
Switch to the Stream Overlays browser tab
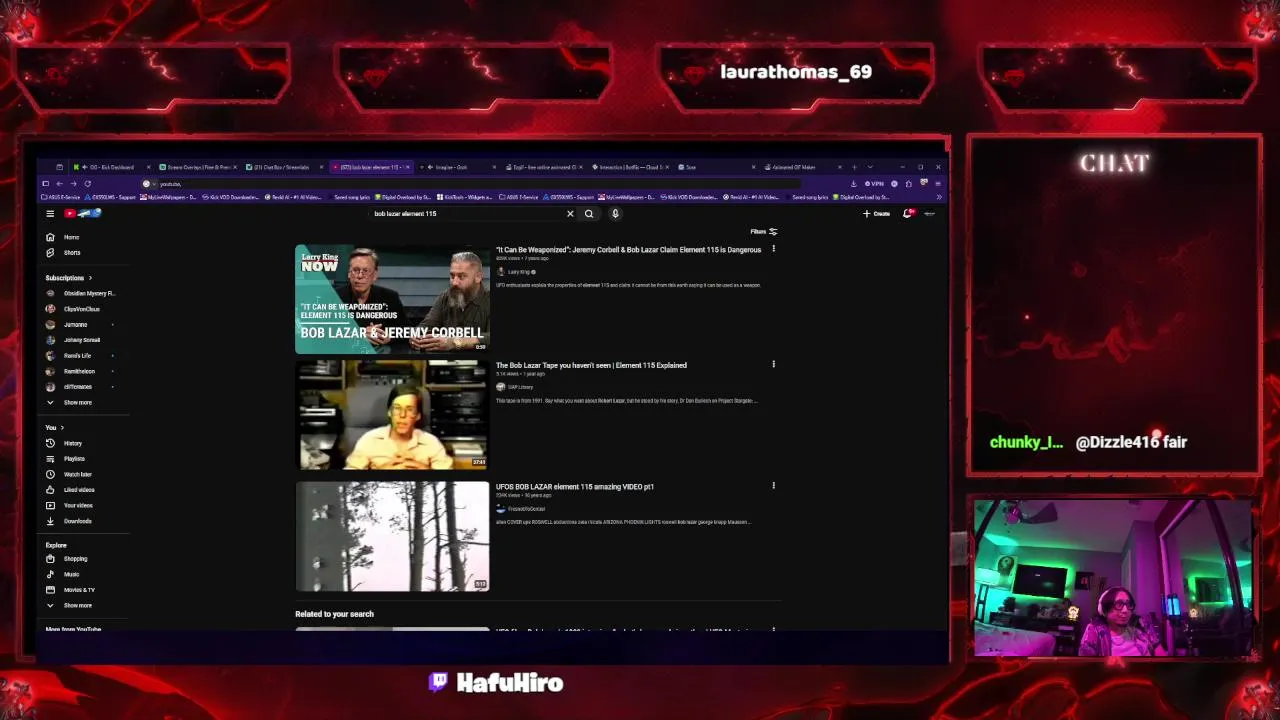197,167
